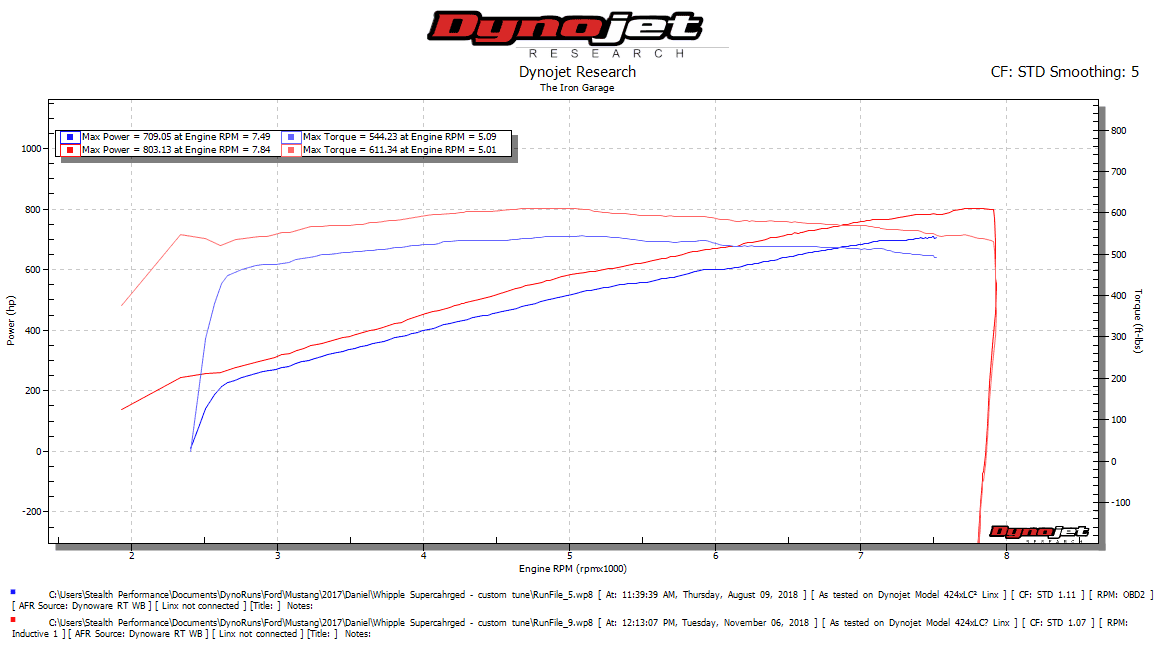Select legend text "Max Power = 803.13 at Engine RPM = 7.84"
Image resolution: width=1155 pixels, height=649 pixels.
(176, 150)
